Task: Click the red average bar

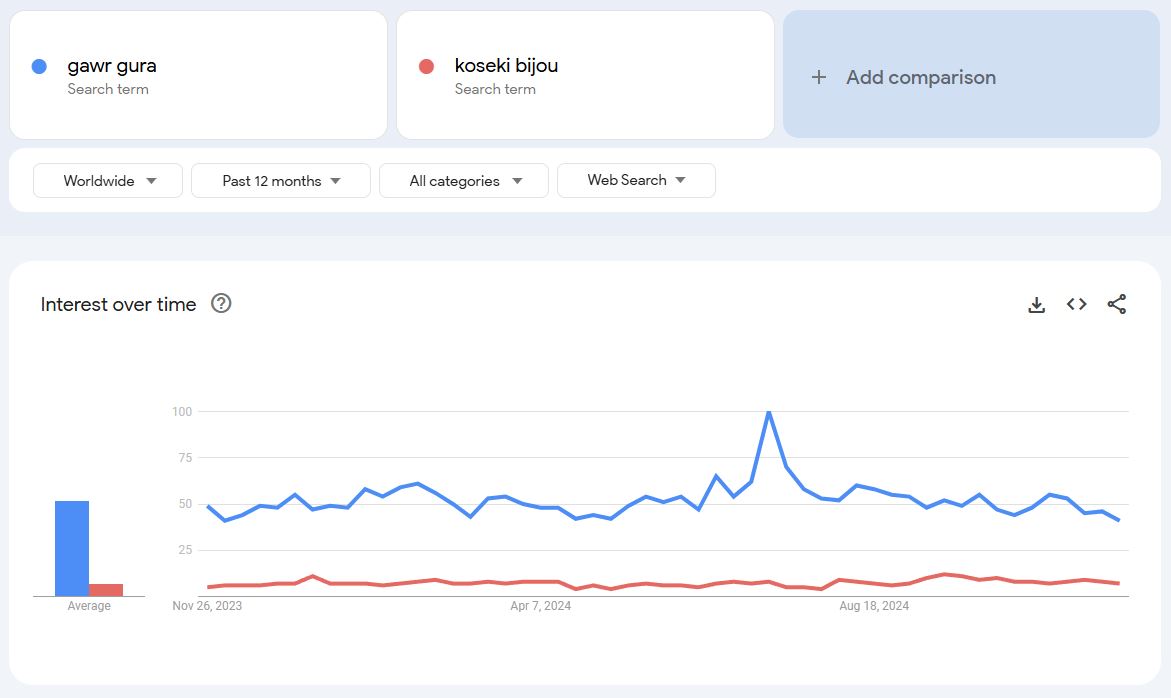Action: click(x=106, y=590)
